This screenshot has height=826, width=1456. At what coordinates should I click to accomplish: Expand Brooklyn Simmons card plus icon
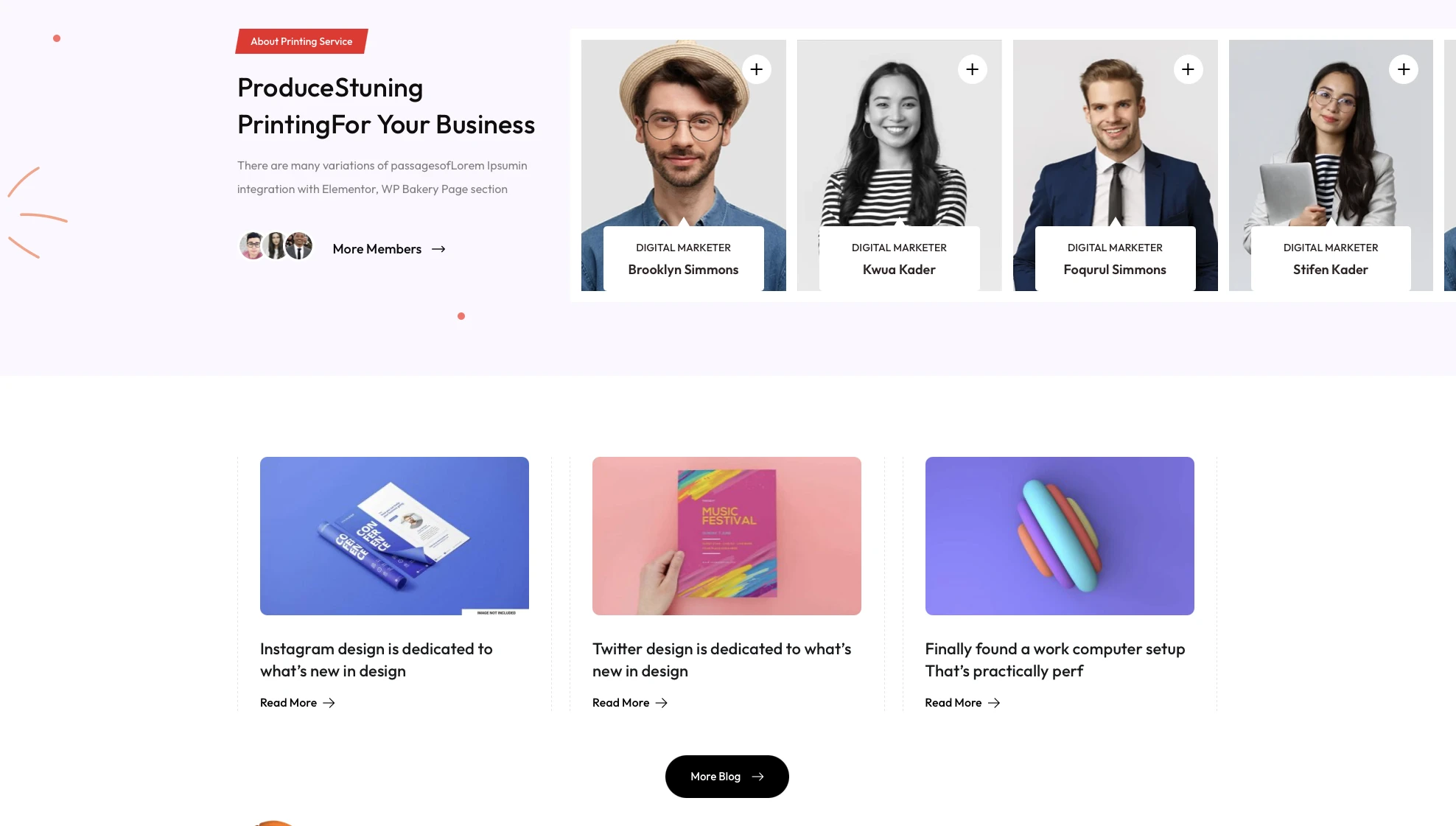pyautogui.click(x=756, y=69)
